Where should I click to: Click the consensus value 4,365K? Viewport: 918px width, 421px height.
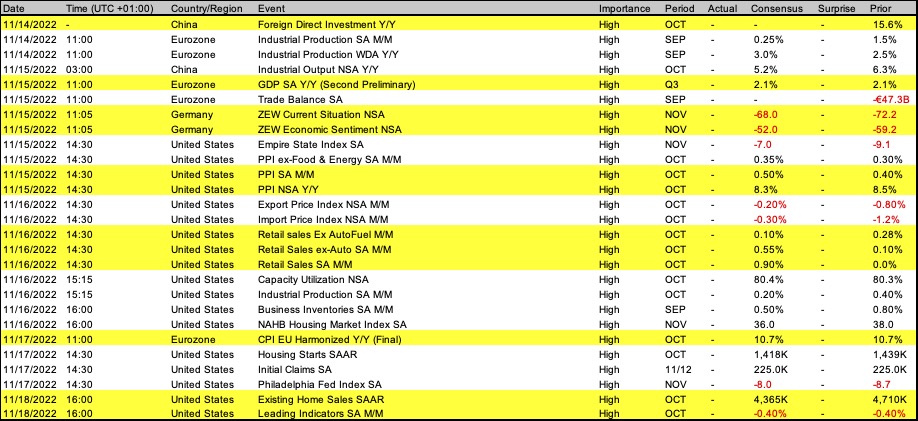tap(770, 399)
